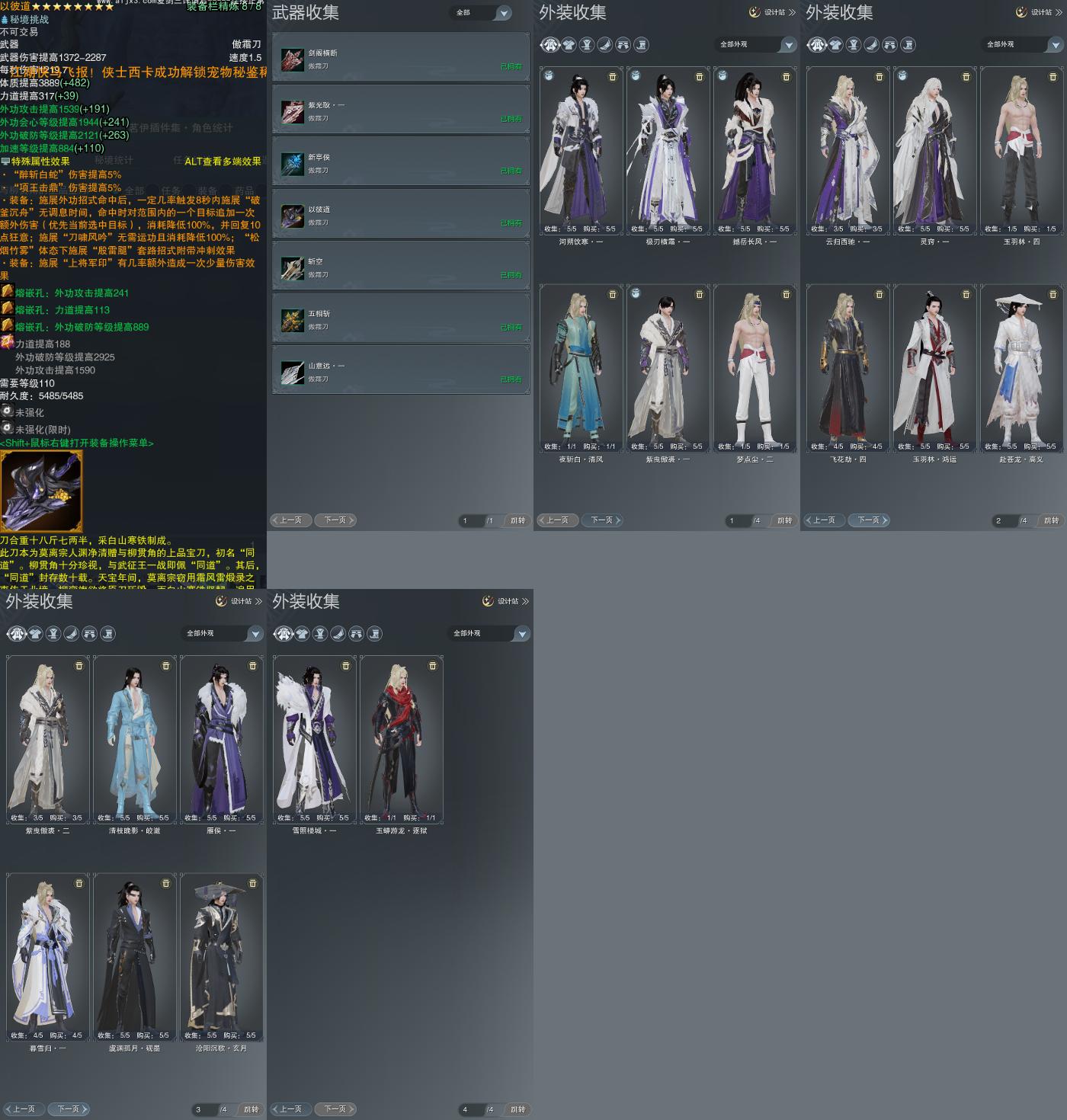Click 斩空 weapon row name
1067x1120 pixels.
316,261
